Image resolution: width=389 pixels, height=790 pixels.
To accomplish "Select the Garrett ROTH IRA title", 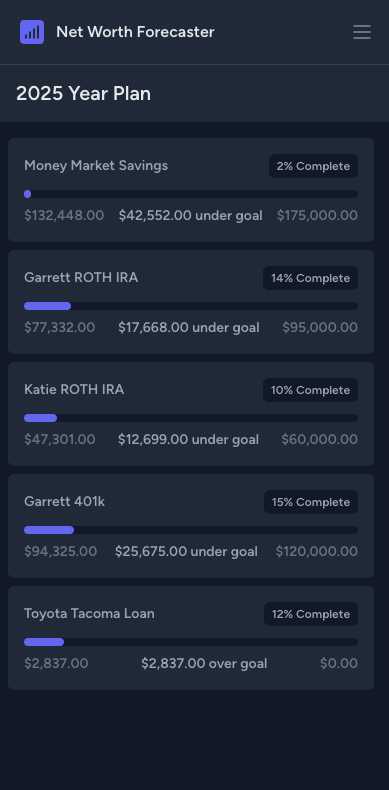I will 81,278.
